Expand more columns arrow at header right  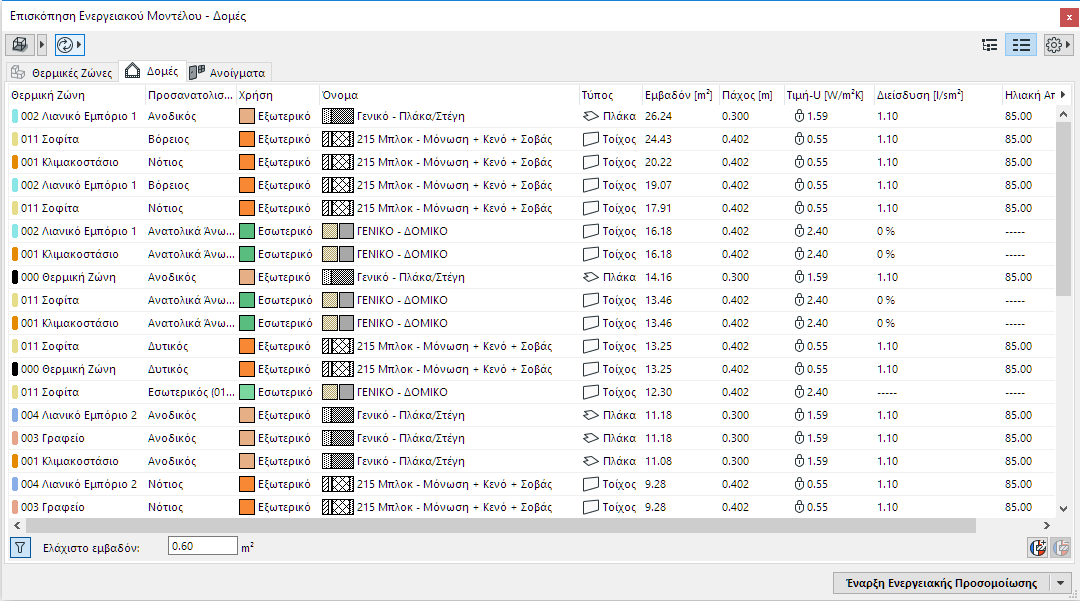[1063, 94]
